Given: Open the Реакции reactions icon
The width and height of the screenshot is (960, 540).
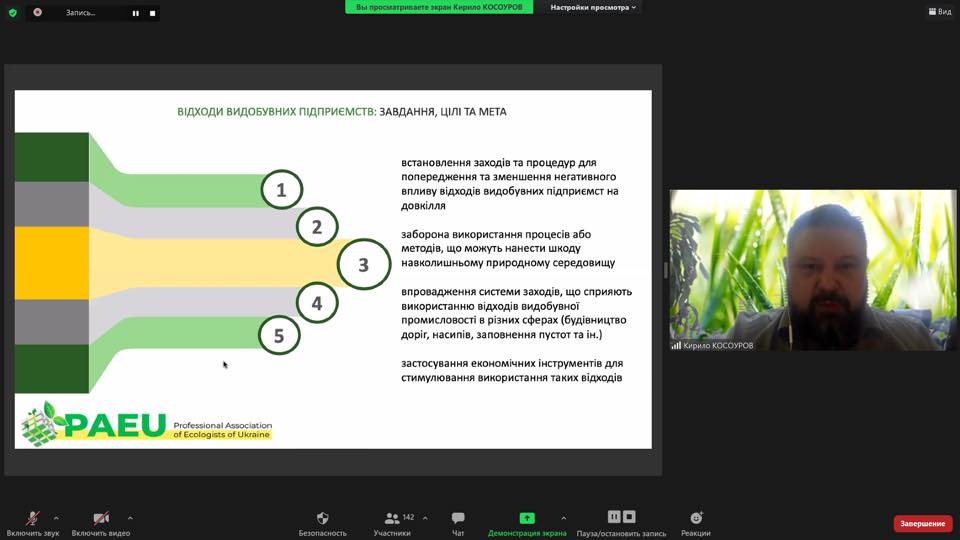Looking at the screenshot, I should click(x=696, y=519).
